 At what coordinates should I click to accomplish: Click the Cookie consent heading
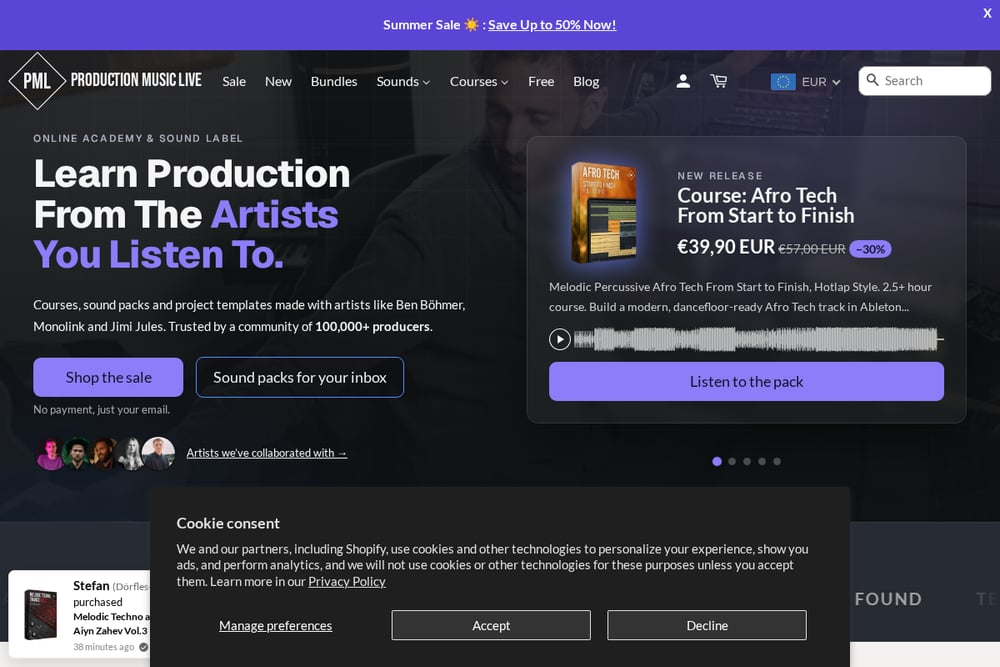[228, 523]
